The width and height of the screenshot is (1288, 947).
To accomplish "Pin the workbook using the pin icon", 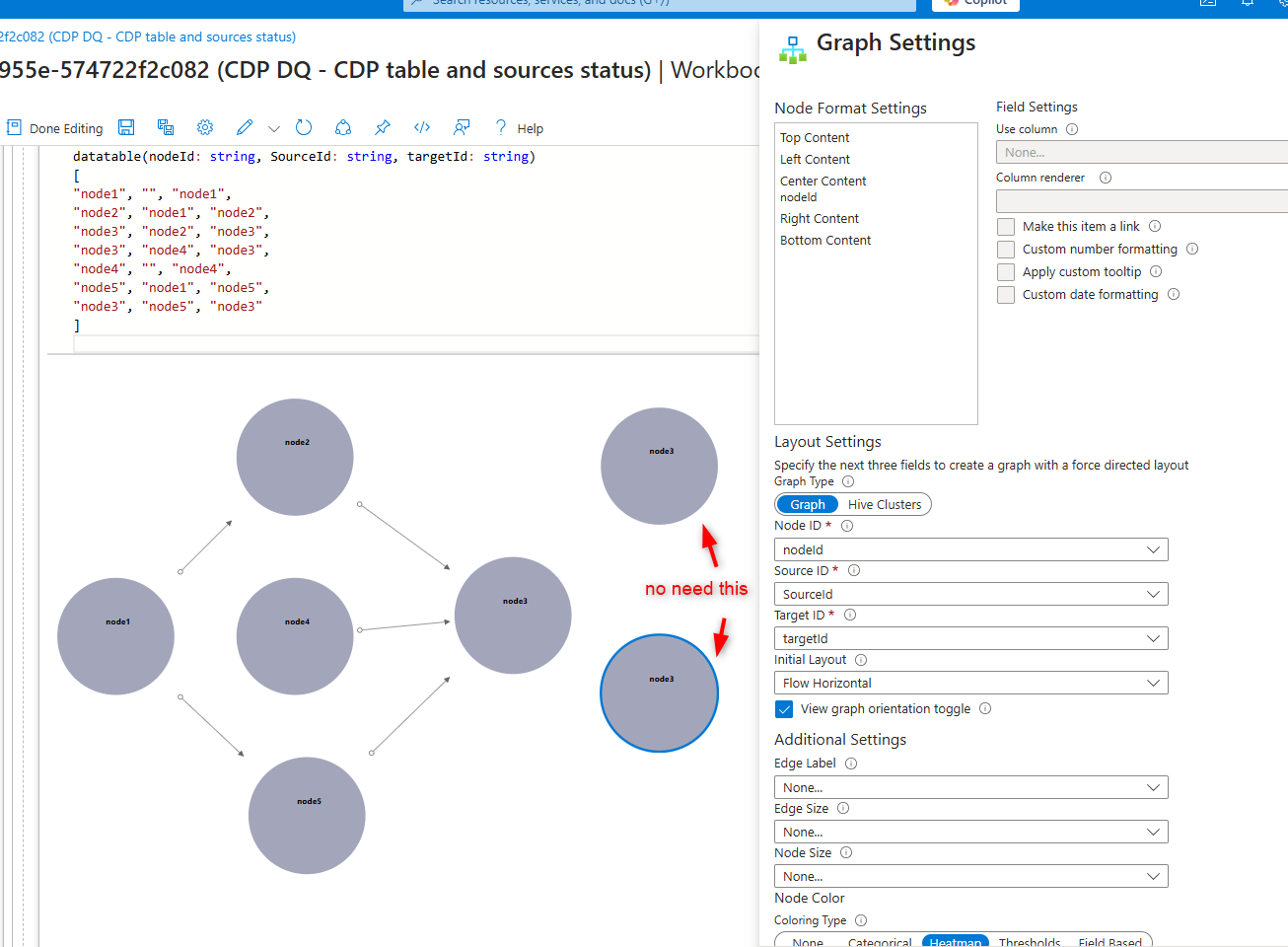I will pos(383,127).
